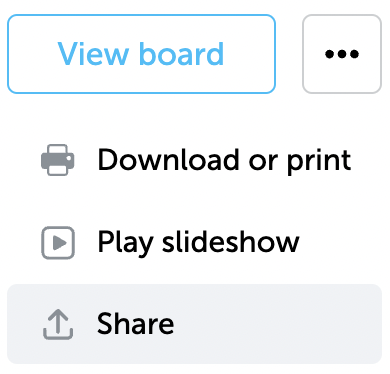Click the three black dots icon
This screenshot has height=374, width=390.
(x=342, y=54)
